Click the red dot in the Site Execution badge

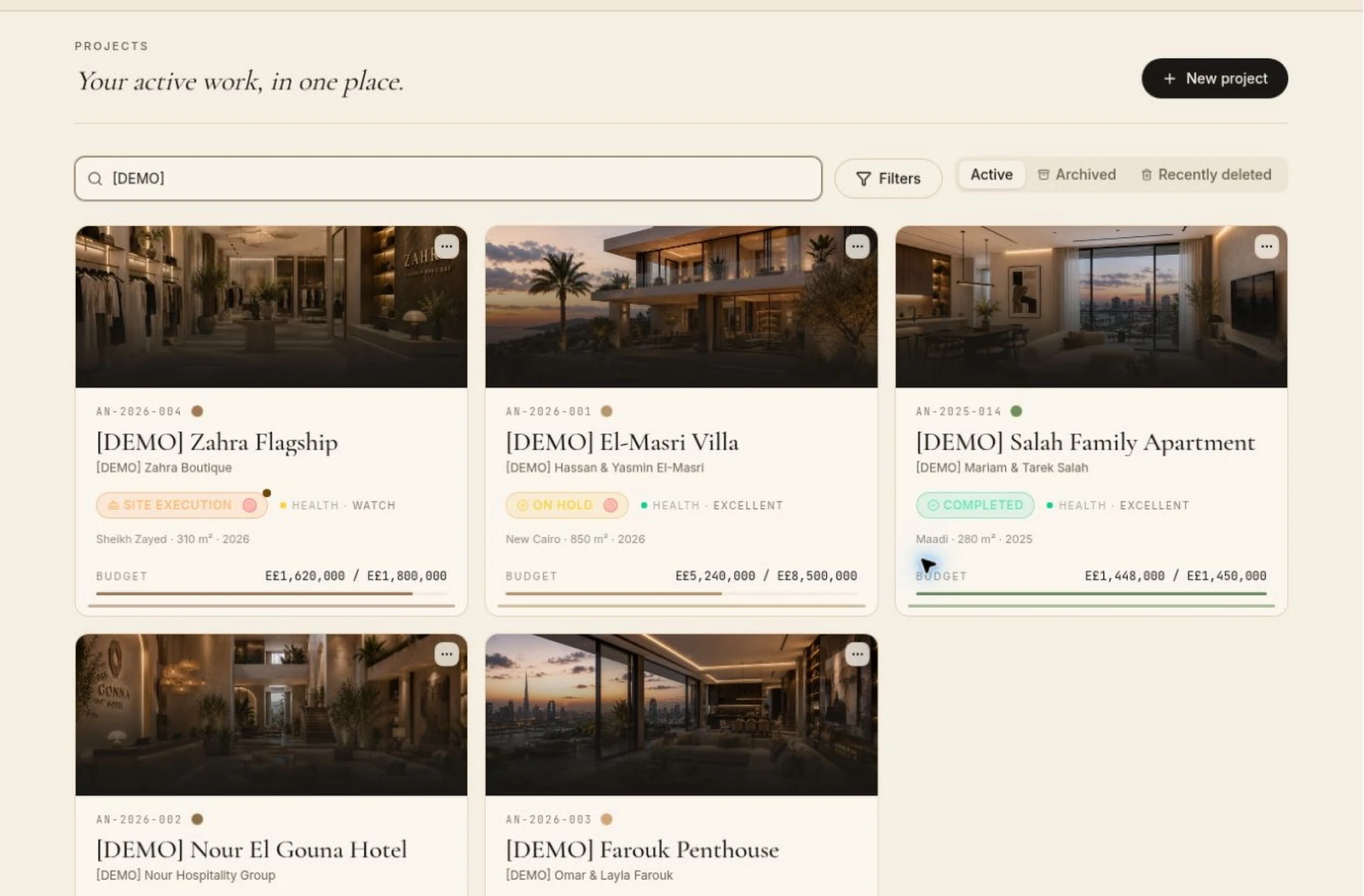click(x=250, y=505)
